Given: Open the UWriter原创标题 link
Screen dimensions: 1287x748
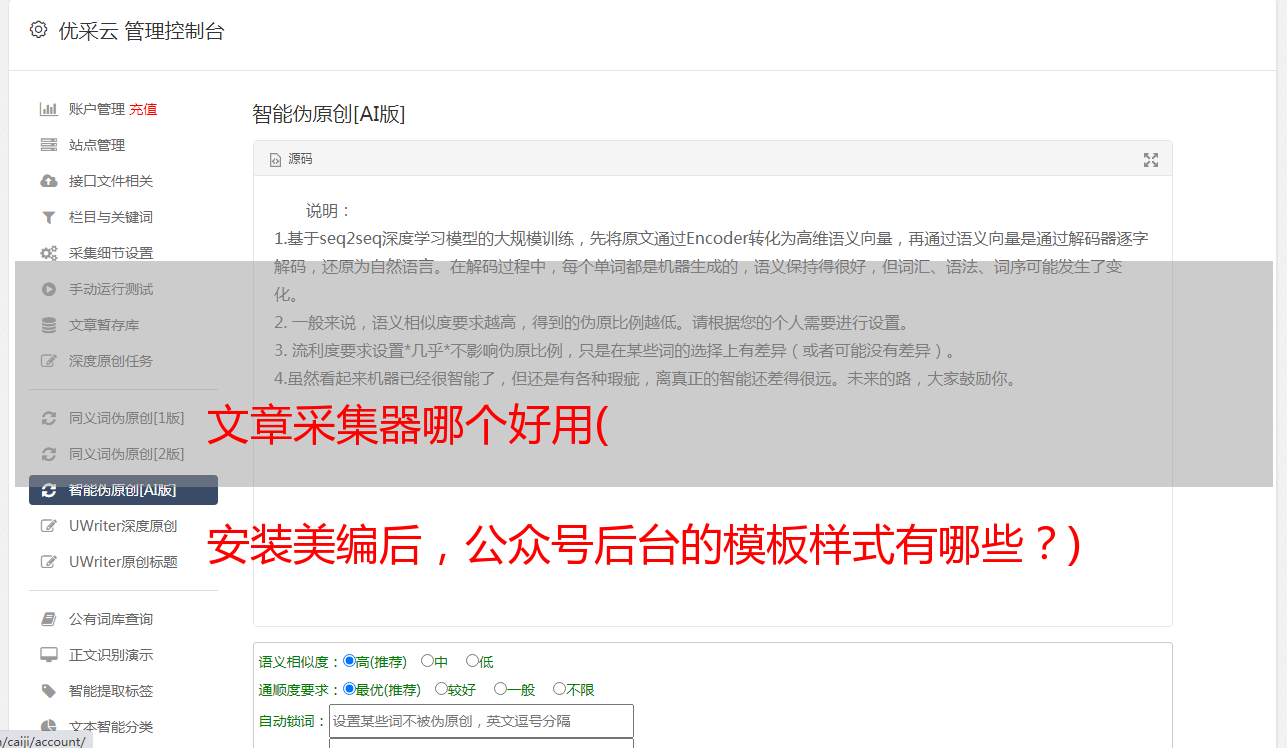Looking at the screenshot, I should coord(123,562).
